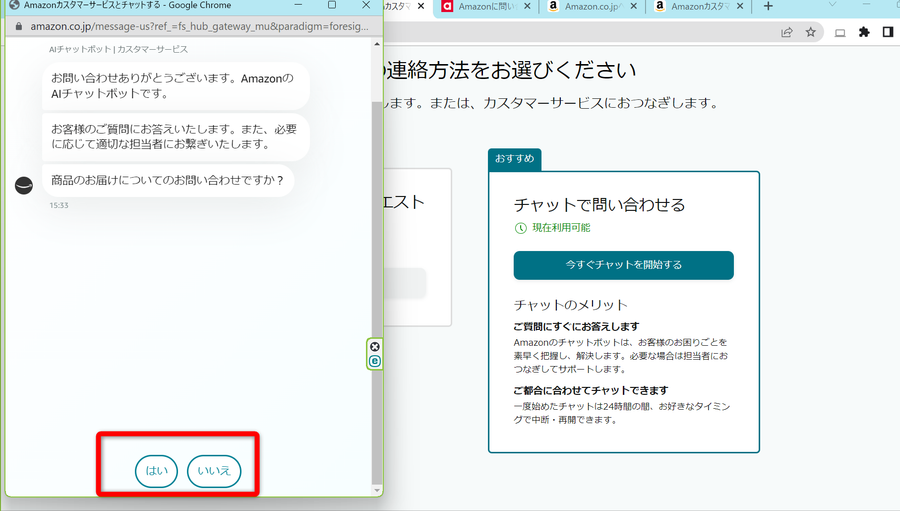Image resolution: width=900 pixels, height=511 pixels.
Task: Click the AIチャットボット | カスタマーサービス header
Action: tap(118, 49)
